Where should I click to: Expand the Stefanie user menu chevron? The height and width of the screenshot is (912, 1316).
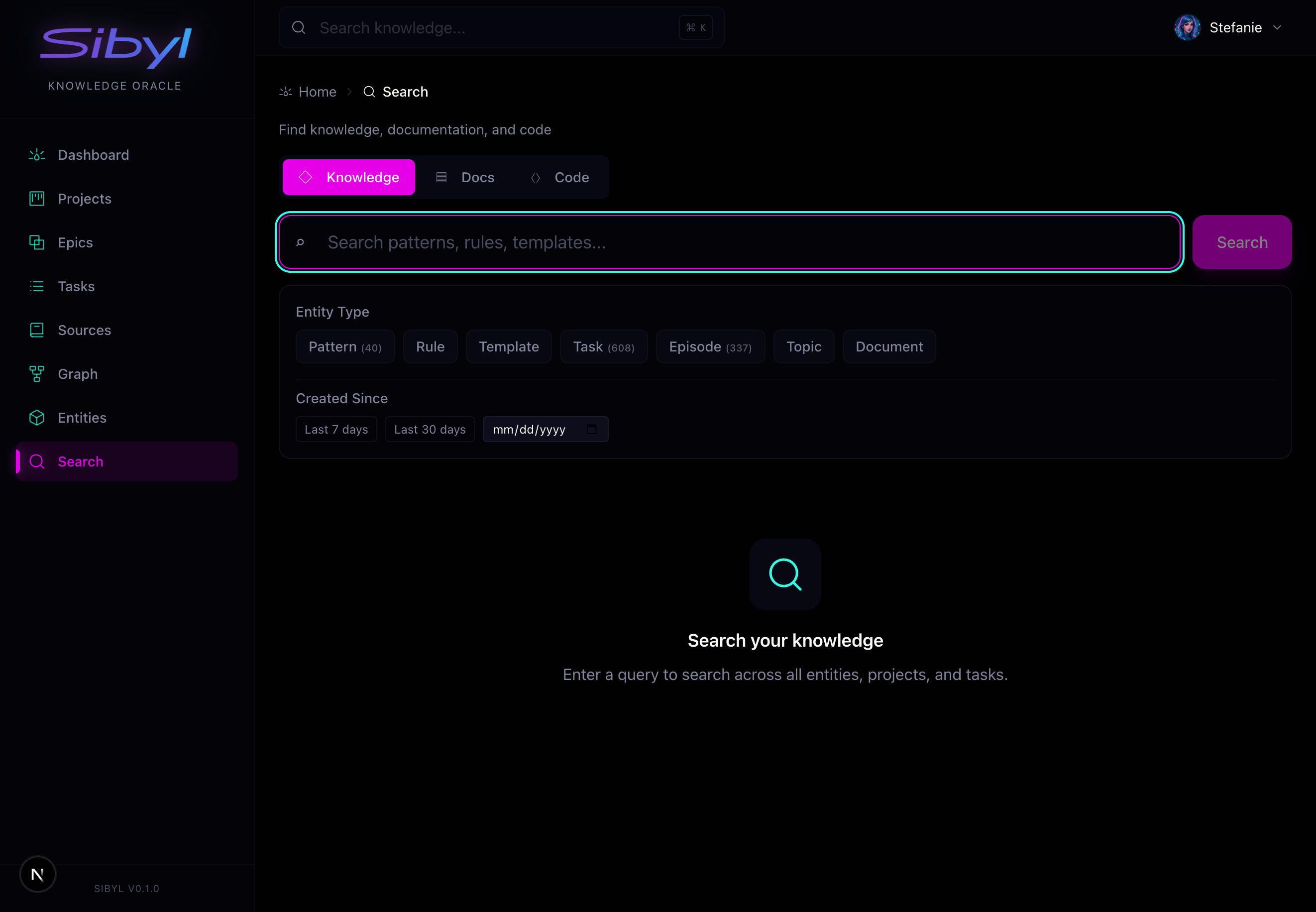pos(1278,27)
